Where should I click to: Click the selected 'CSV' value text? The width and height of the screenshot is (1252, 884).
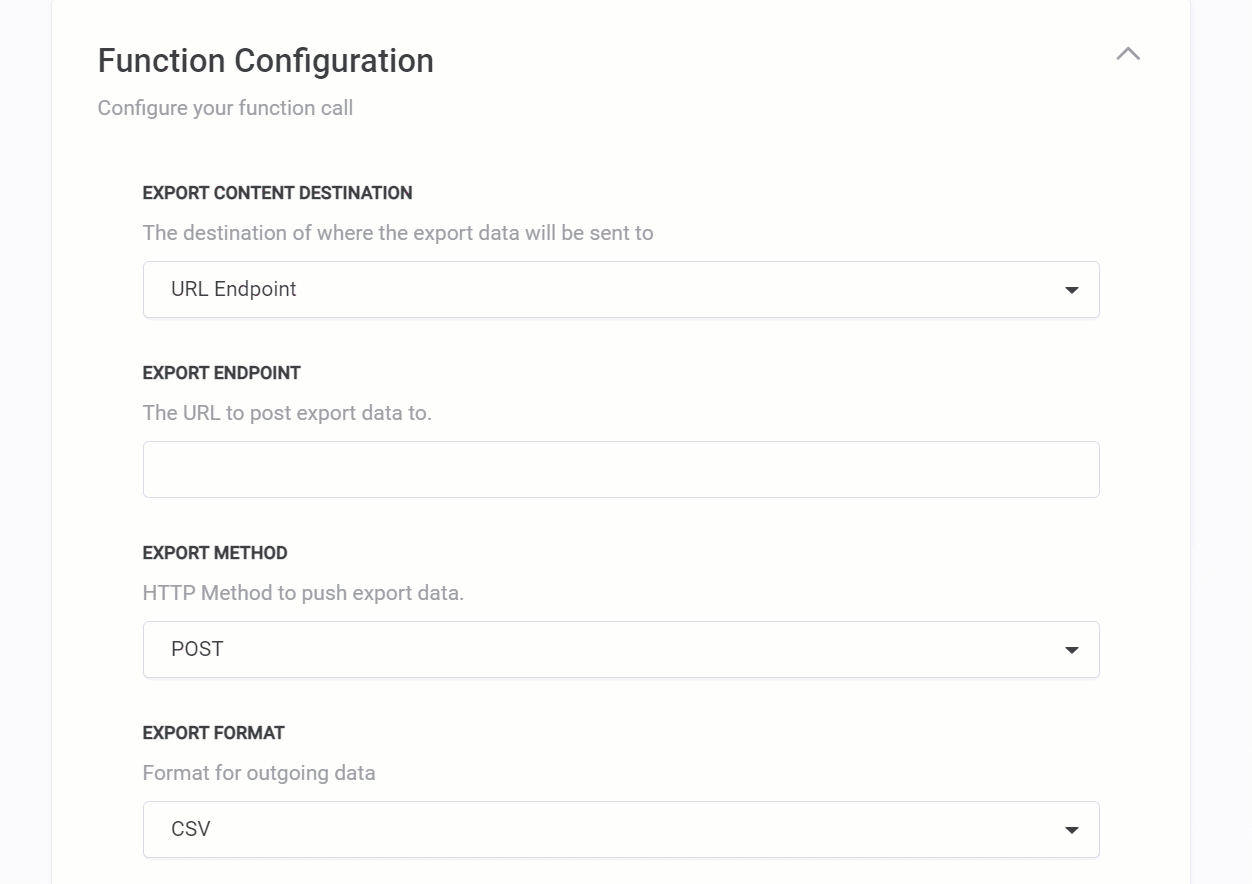point(190,829)
